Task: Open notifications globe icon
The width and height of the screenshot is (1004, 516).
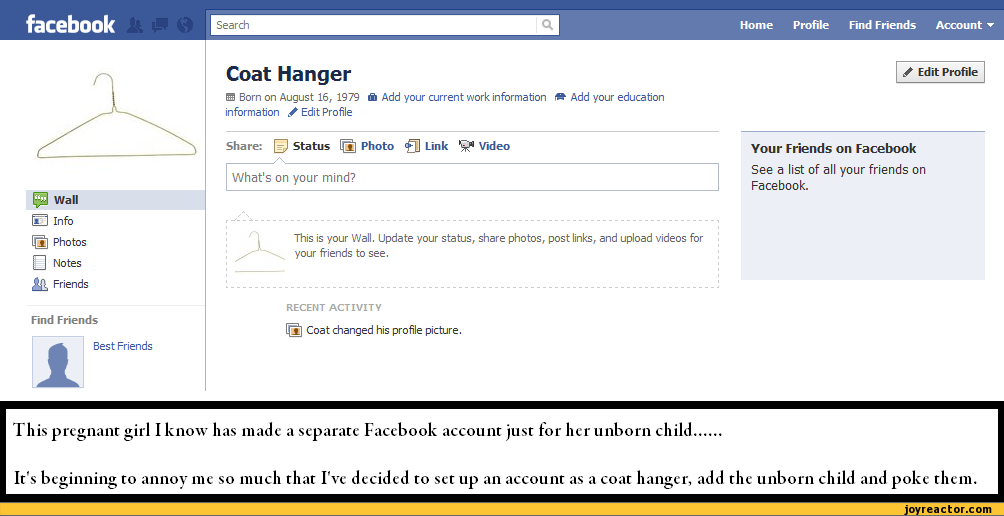Action: coord(185,25)
